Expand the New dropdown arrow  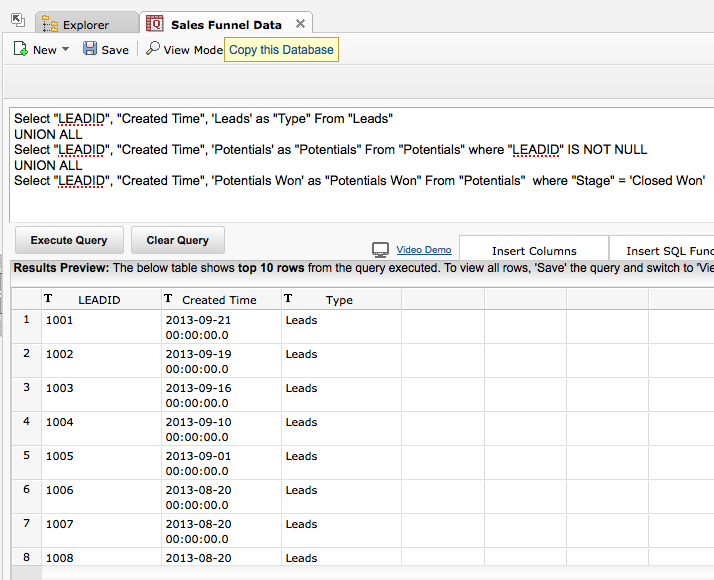click(66, 50)
